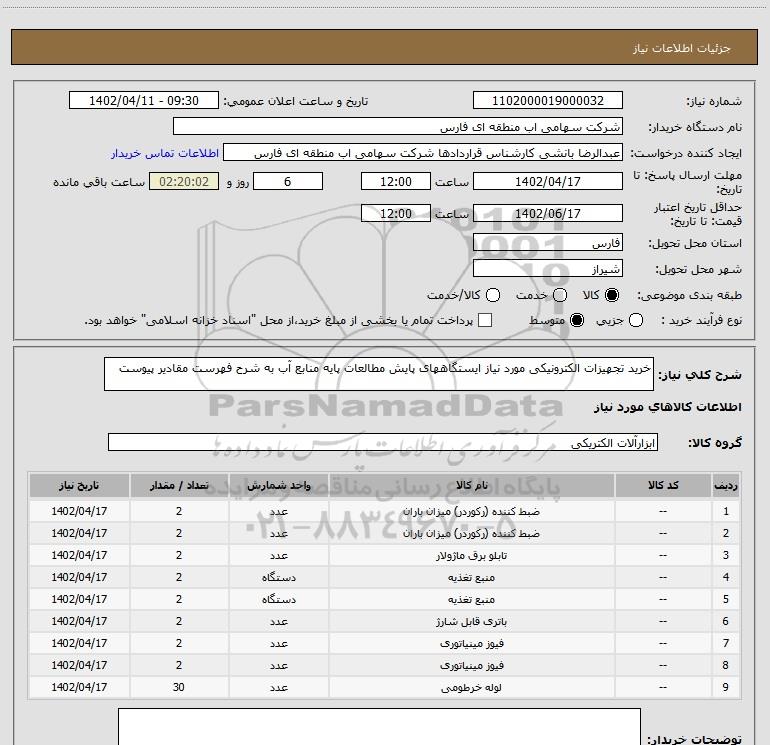Click the کد کالا column header
The height and width of the screenshot is (745, 770).
coord(663,485)
